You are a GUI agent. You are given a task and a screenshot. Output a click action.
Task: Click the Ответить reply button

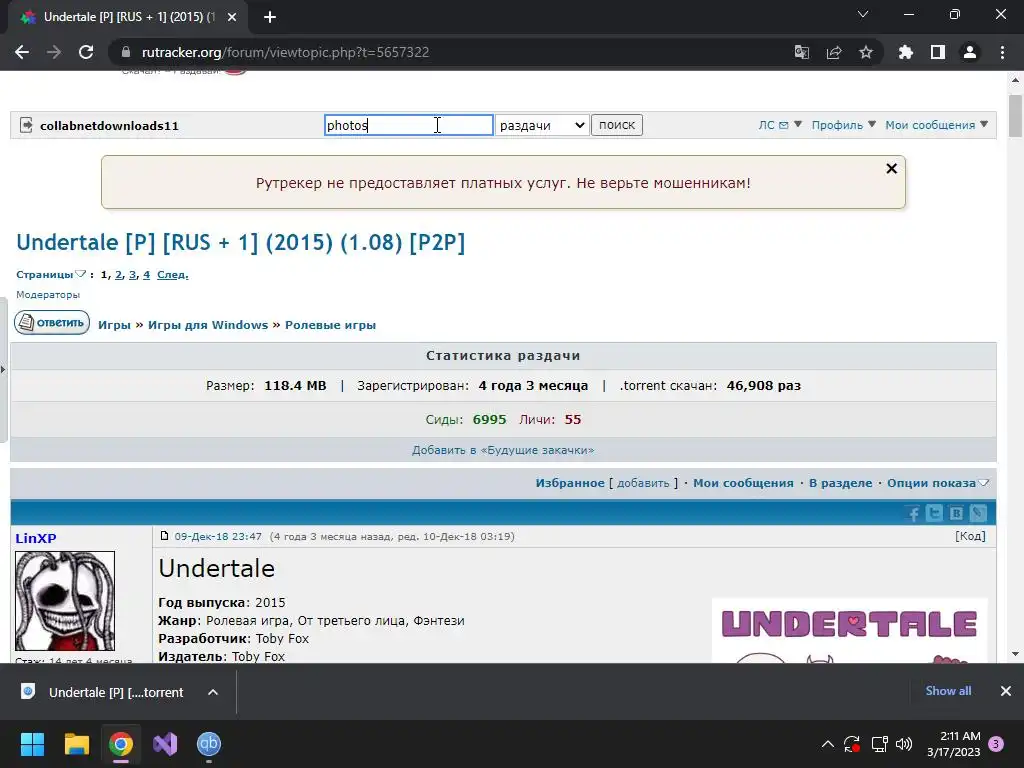[52, 323]
